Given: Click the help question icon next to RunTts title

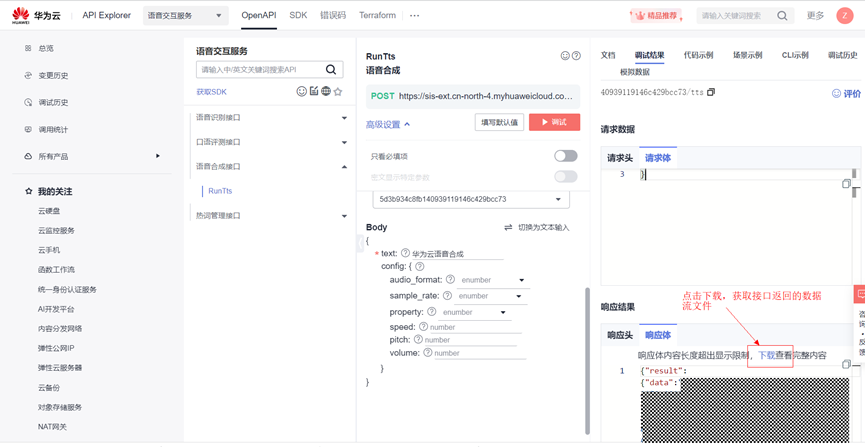Looking at the screenshot, I should (x=576, y=56).
